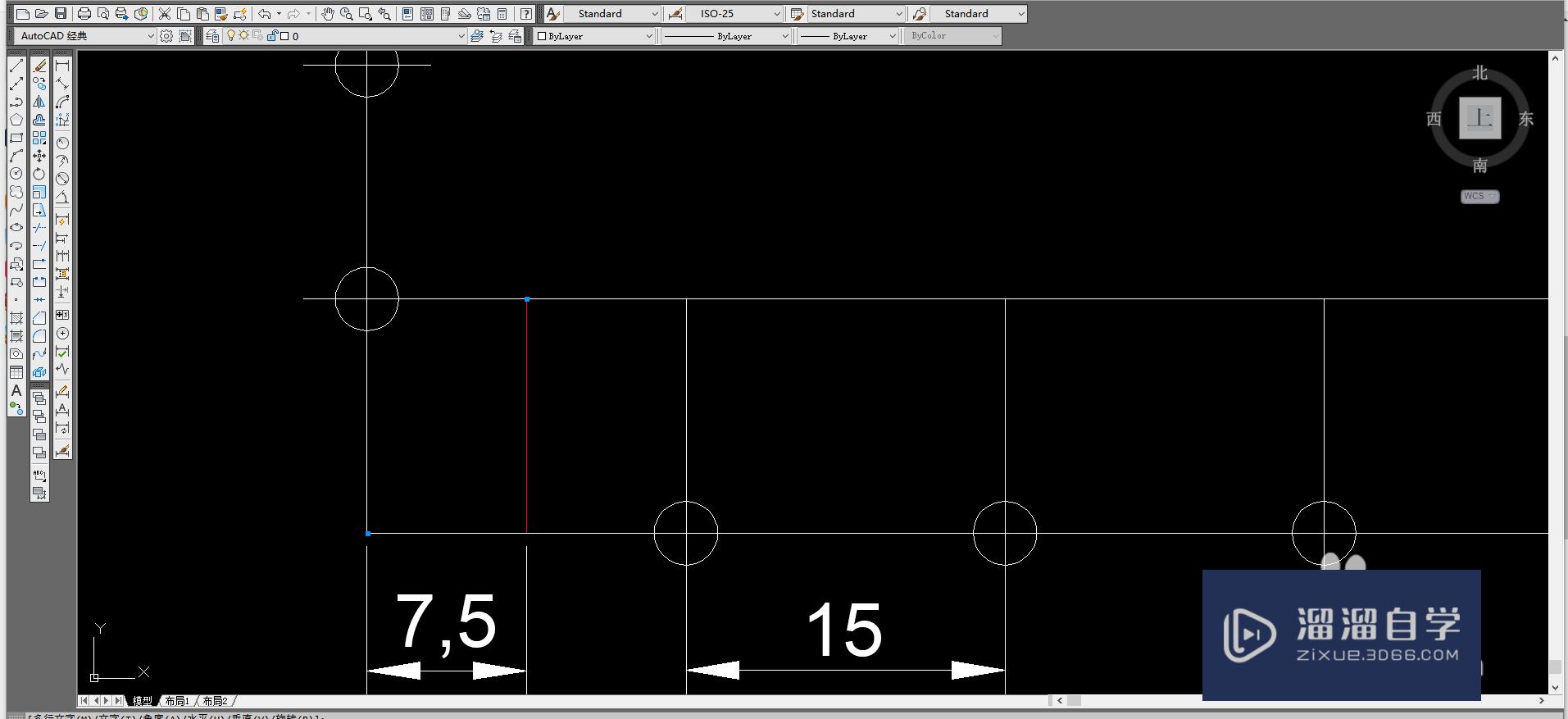Open a drawing file with the folder icon
This screenshot has height=719, width=1568.
[x=42, y=14]
